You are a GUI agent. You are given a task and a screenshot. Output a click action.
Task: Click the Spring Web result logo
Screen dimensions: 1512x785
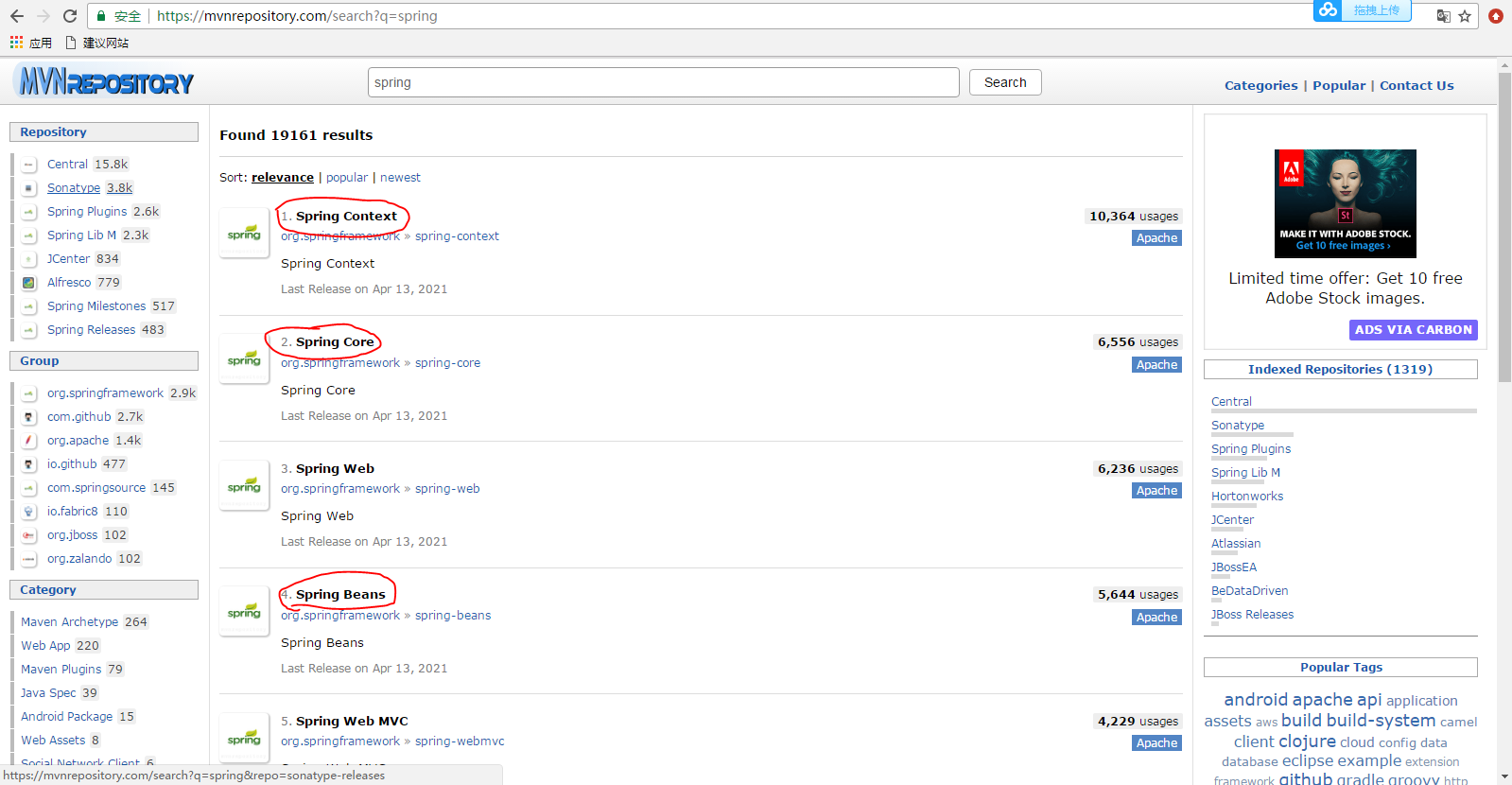click(x=244, y=485)
